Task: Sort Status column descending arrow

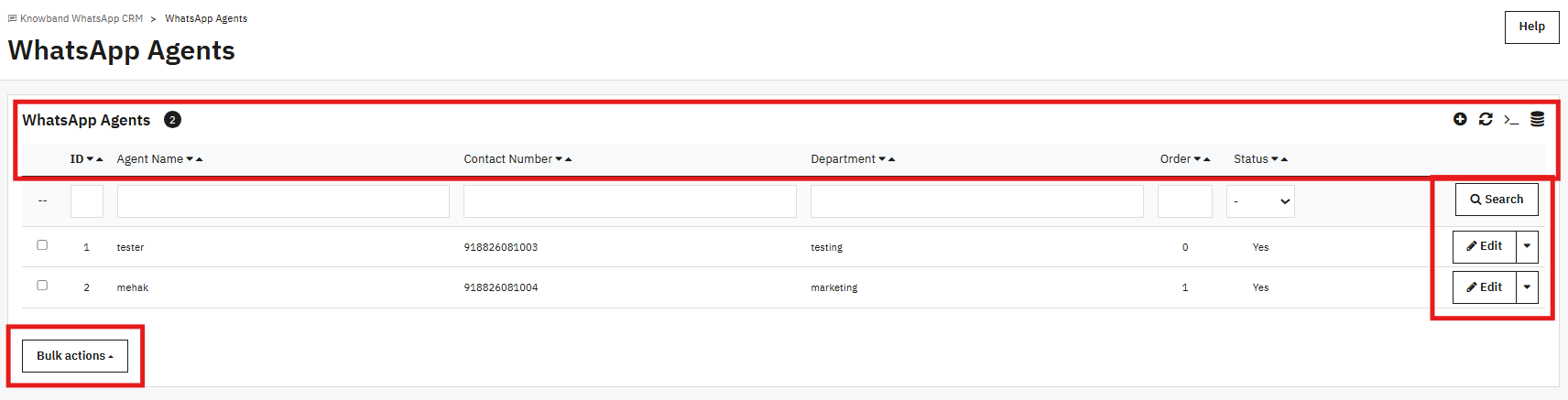Action: coord(1275,159)
